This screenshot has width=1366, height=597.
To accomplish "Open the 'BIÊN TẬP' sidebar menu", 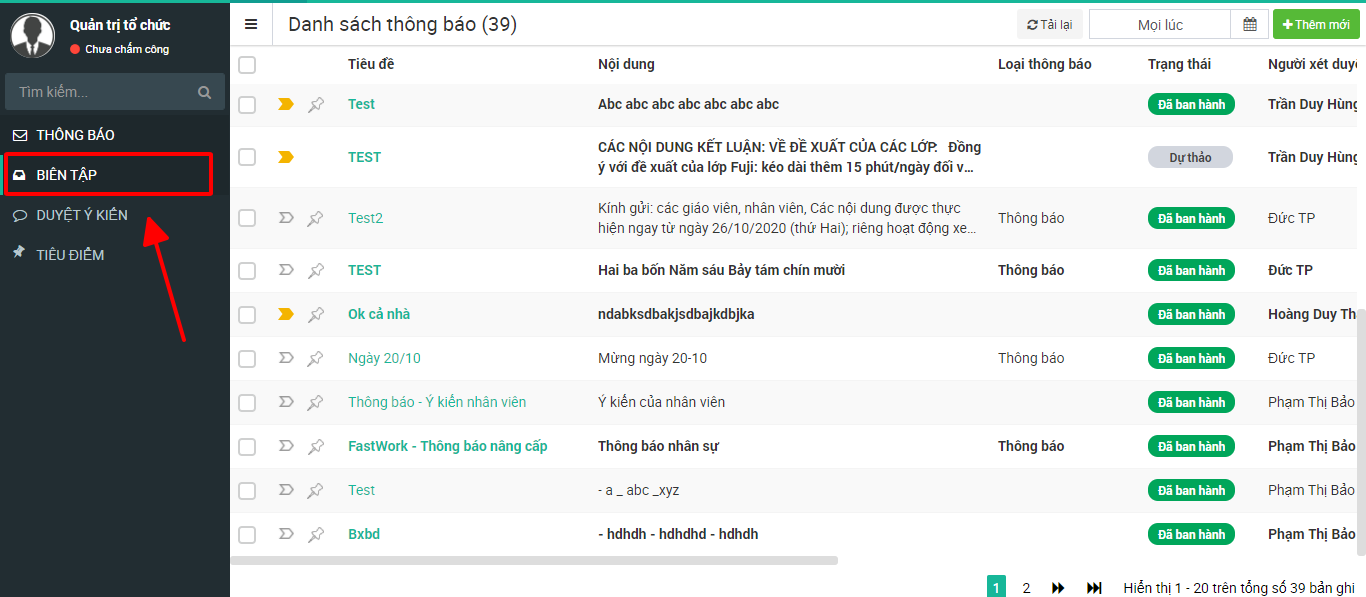I will (67, 175).
